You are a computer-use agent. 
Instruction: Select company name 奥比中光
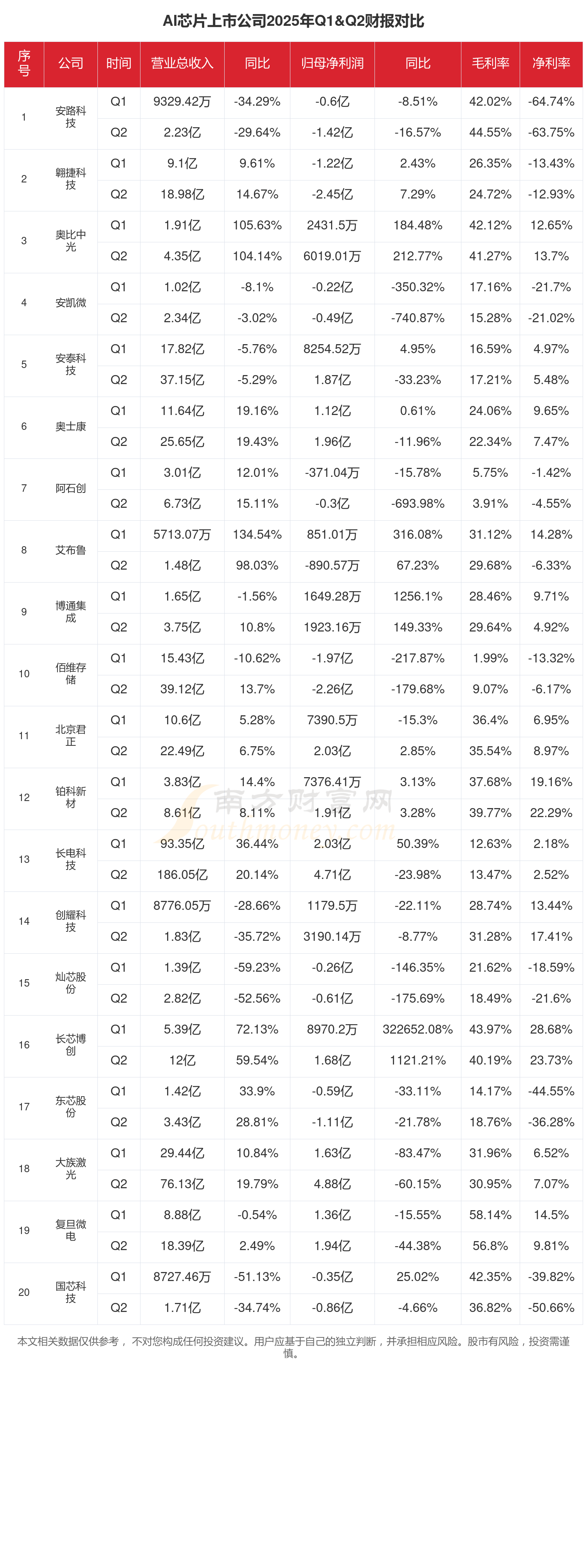click(x=70, y=240)
